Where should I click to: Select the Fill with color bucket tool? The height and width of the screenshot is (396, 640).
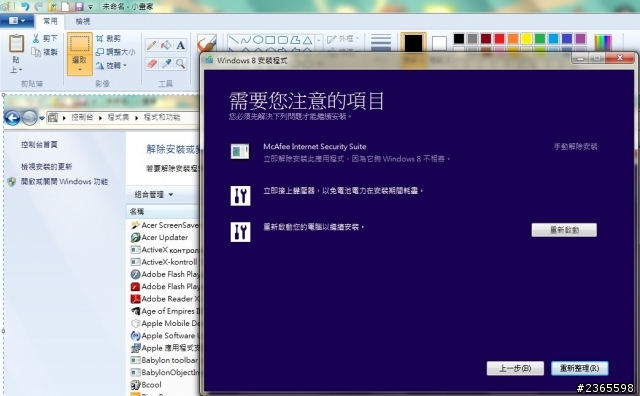166,45
